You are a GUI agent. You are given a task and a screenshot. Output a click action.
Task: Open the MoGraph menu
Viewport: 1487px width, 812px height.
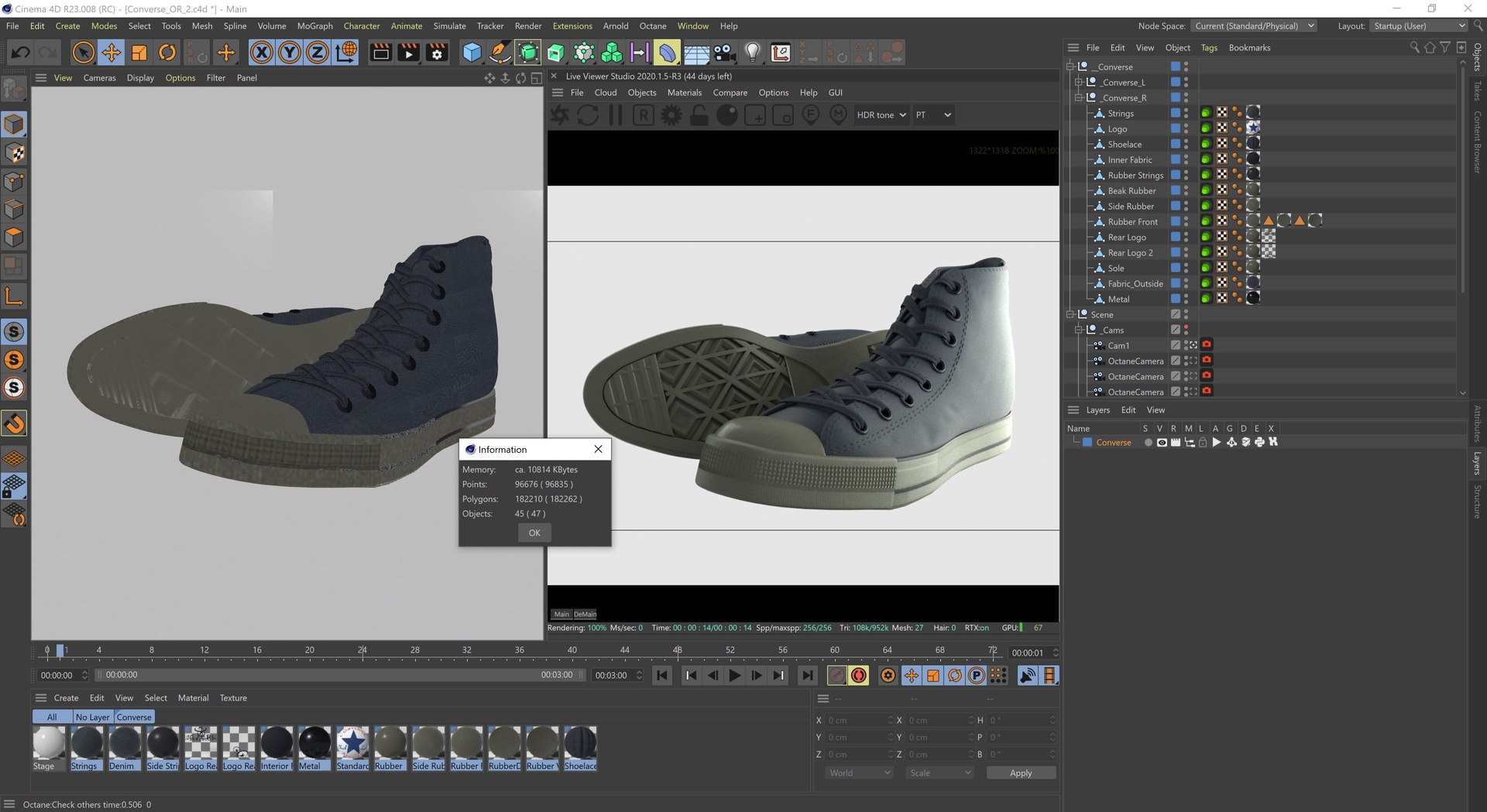pyautogui.click(x=314, y=26)
